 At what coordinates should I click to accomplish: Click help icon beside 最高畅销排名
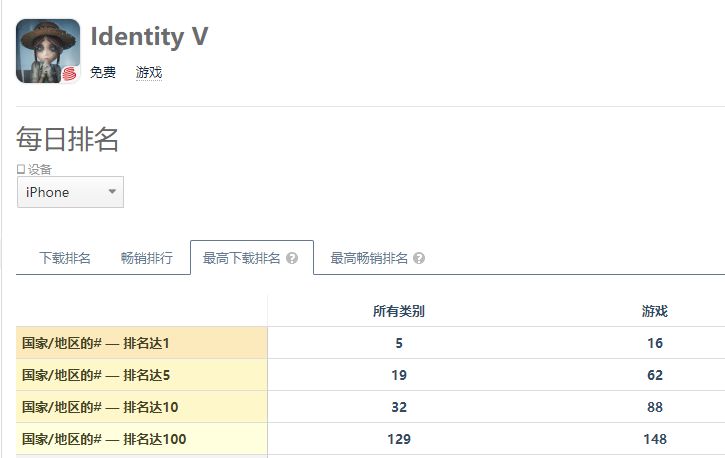[419, 258]
